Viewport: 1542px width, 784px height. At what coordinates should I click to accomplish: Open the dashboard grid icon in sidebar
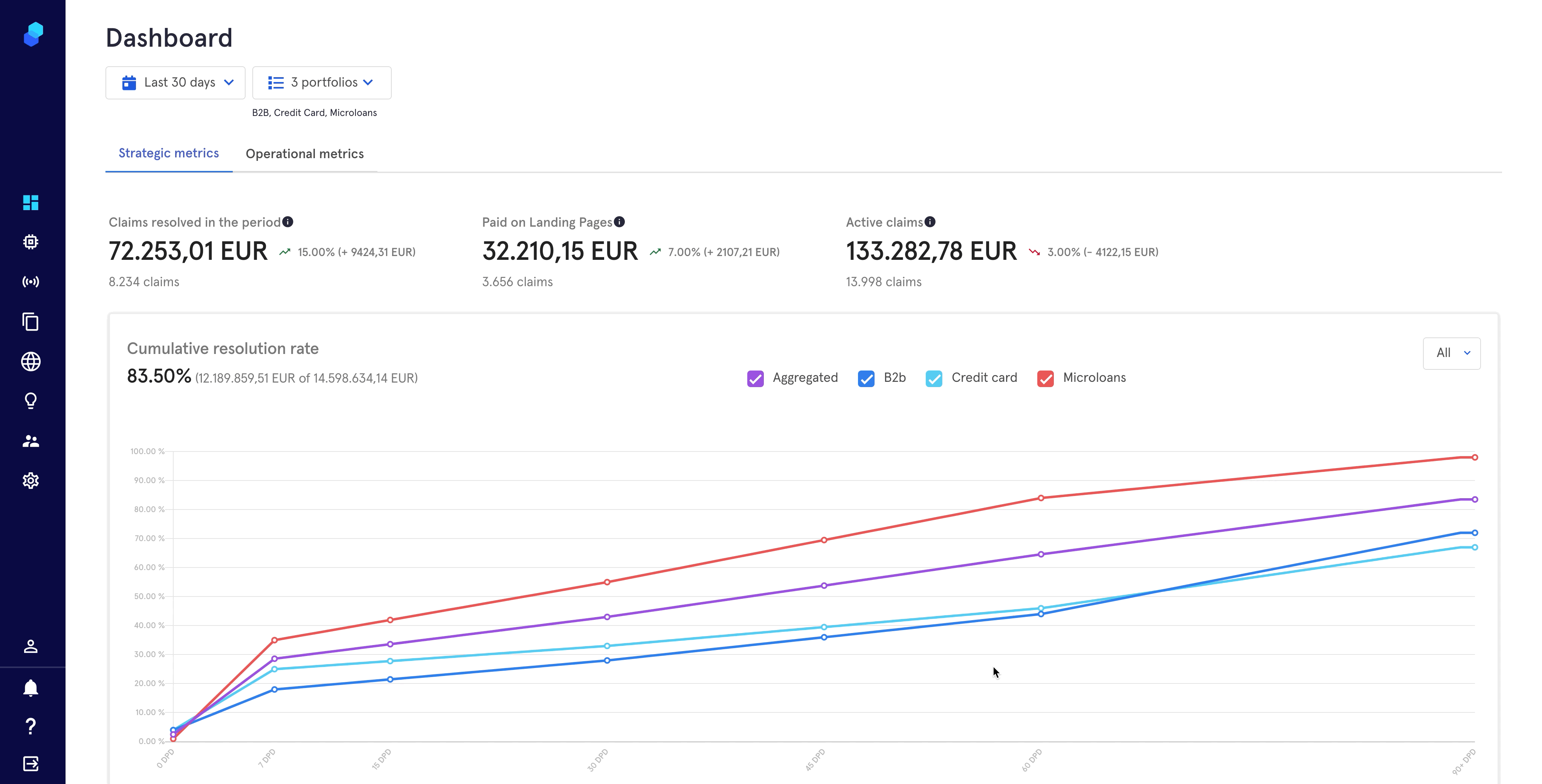[x=31, y=202]
